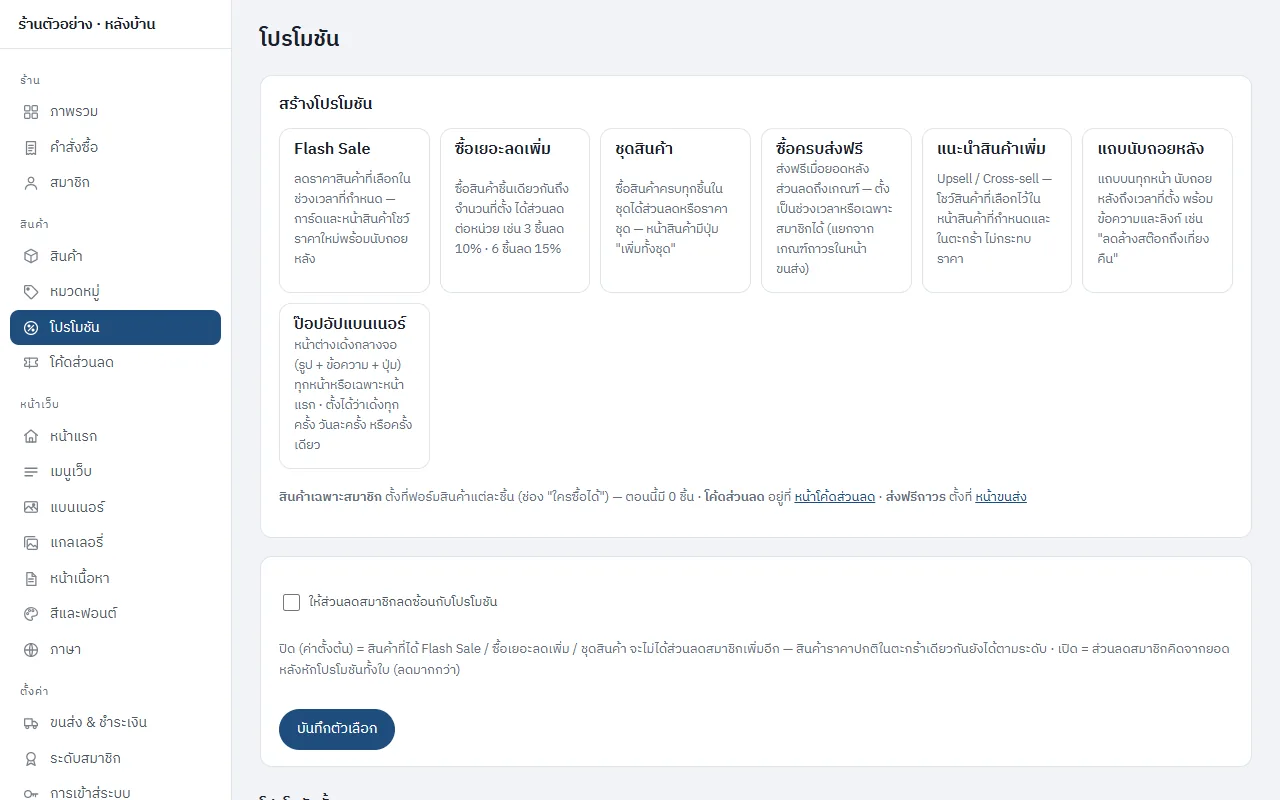Click the คำสั่งซื้อ orders document icon

31,147
